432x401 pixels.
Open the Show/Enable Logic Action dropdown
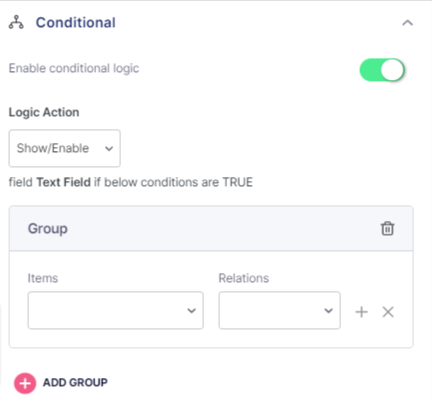[65, 148]
